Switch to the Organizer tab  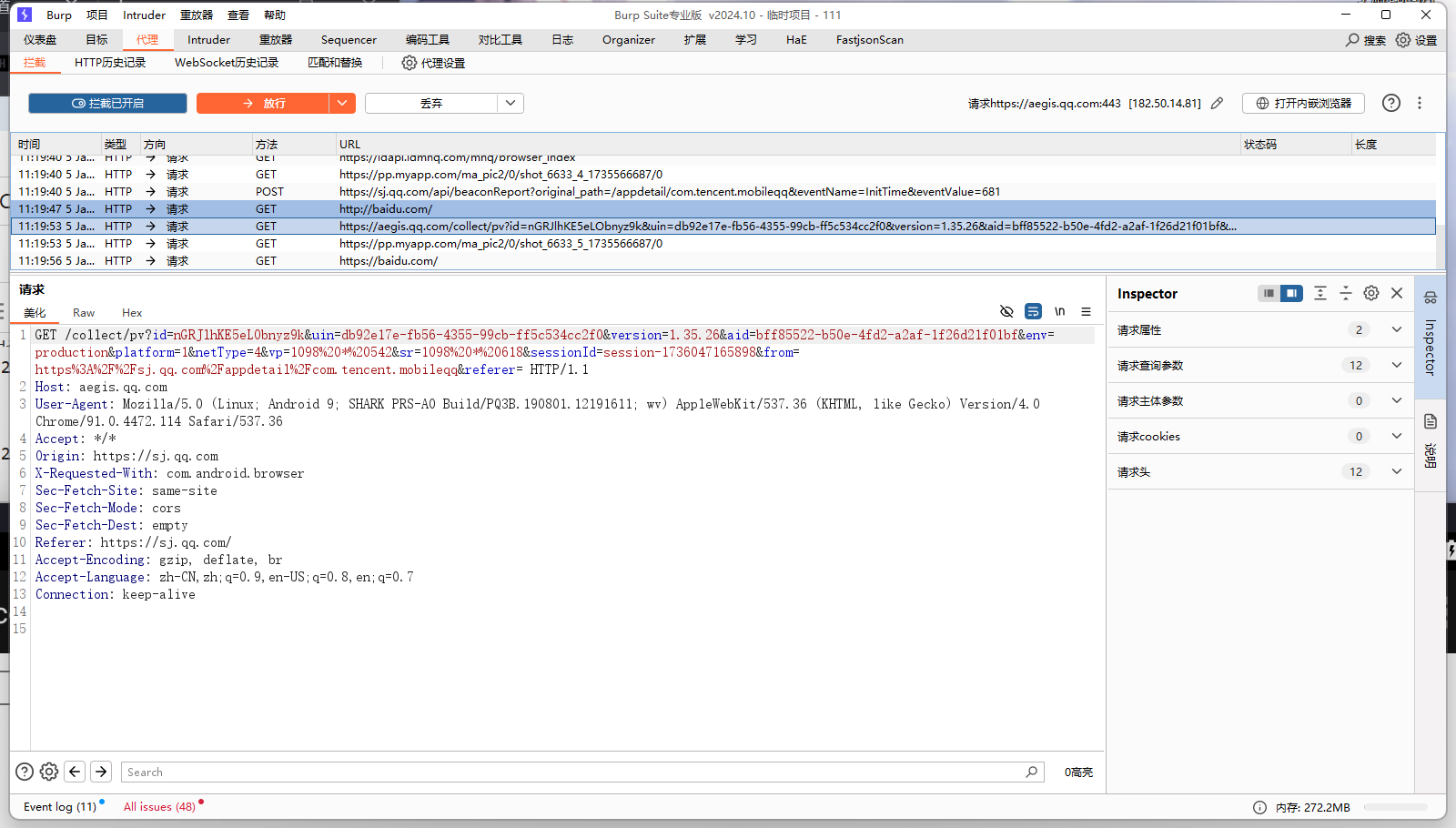(x=629, y=40)
